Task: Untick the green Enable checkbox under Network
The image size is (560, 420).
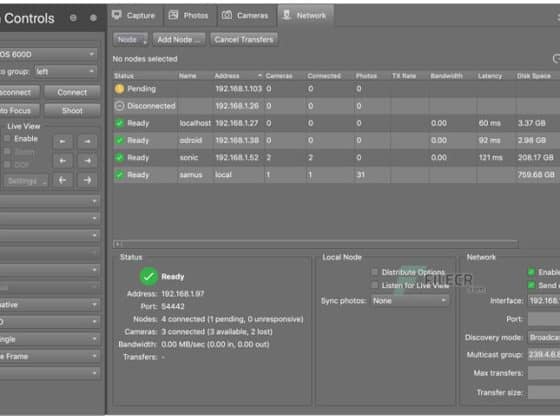Action: [531, 272]
